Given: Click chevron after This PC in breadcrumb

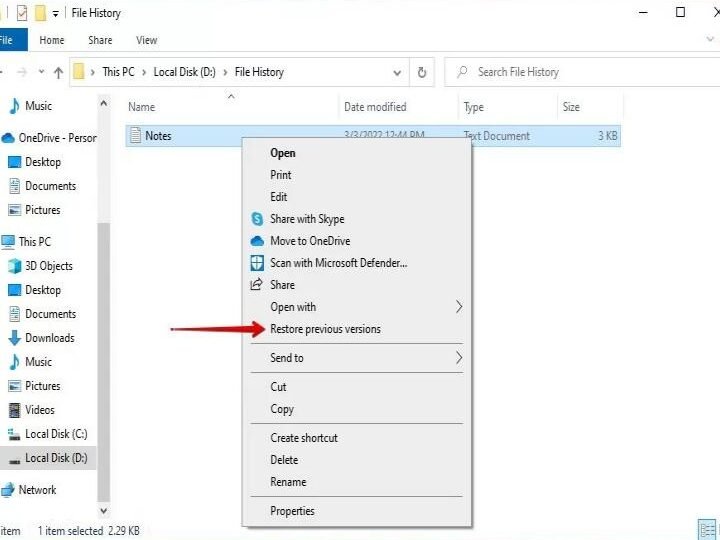Looking at the screenshot, I should click(x=144, y=73).
